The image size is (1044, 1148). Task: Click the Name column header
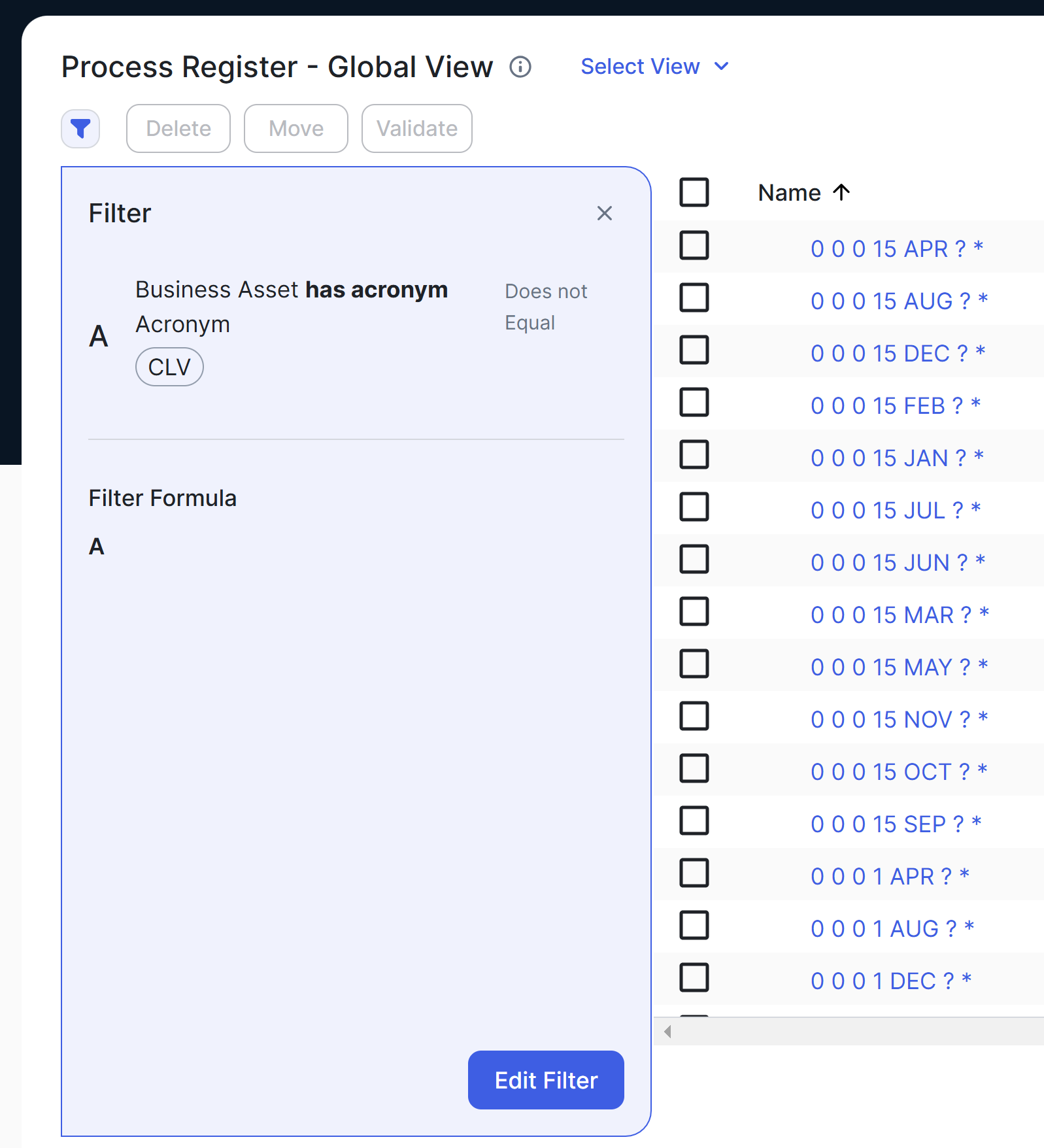(x=789, y=193)
